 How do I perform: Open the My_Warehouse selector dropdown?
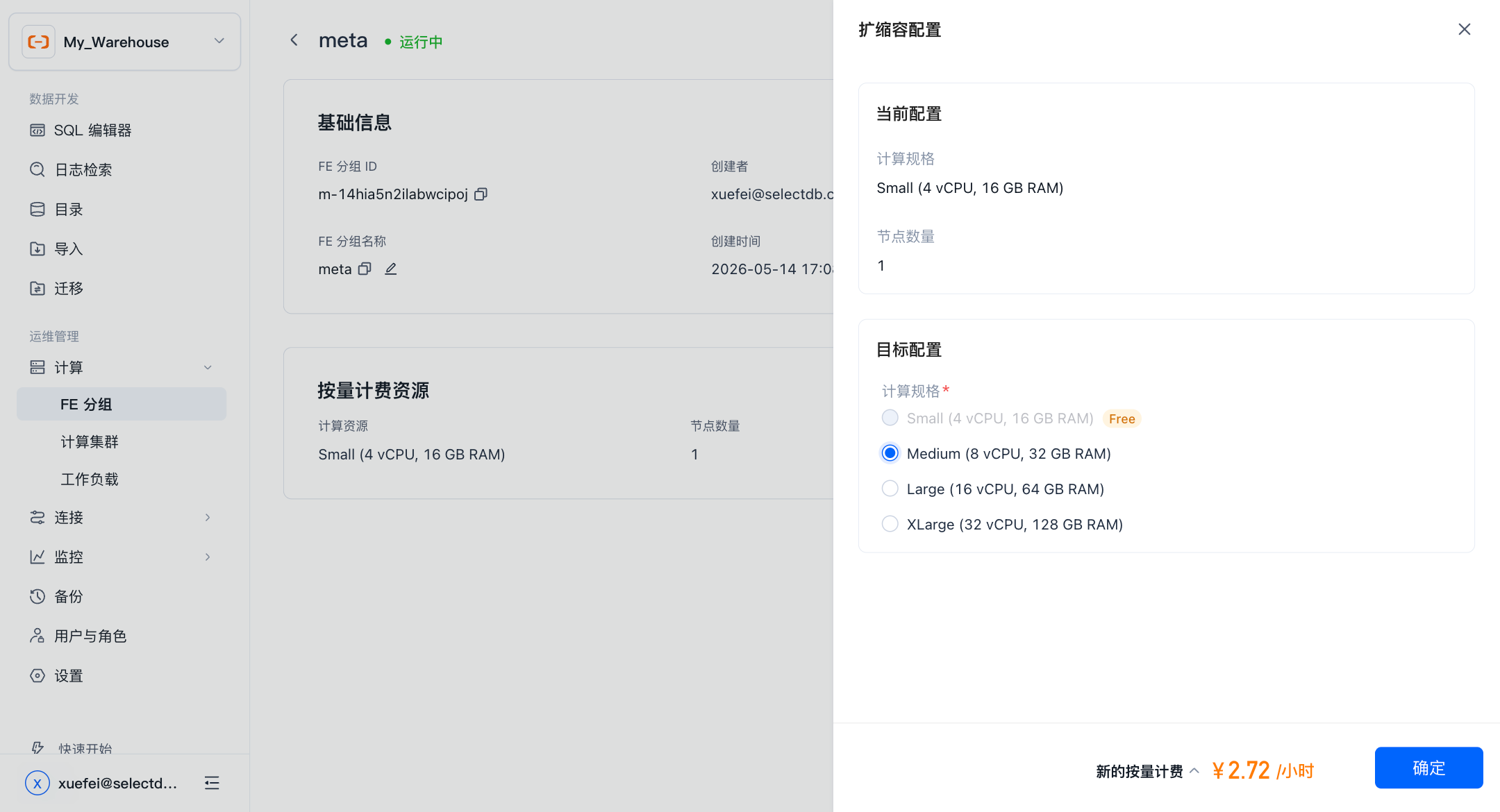click(x=125, y=42)
